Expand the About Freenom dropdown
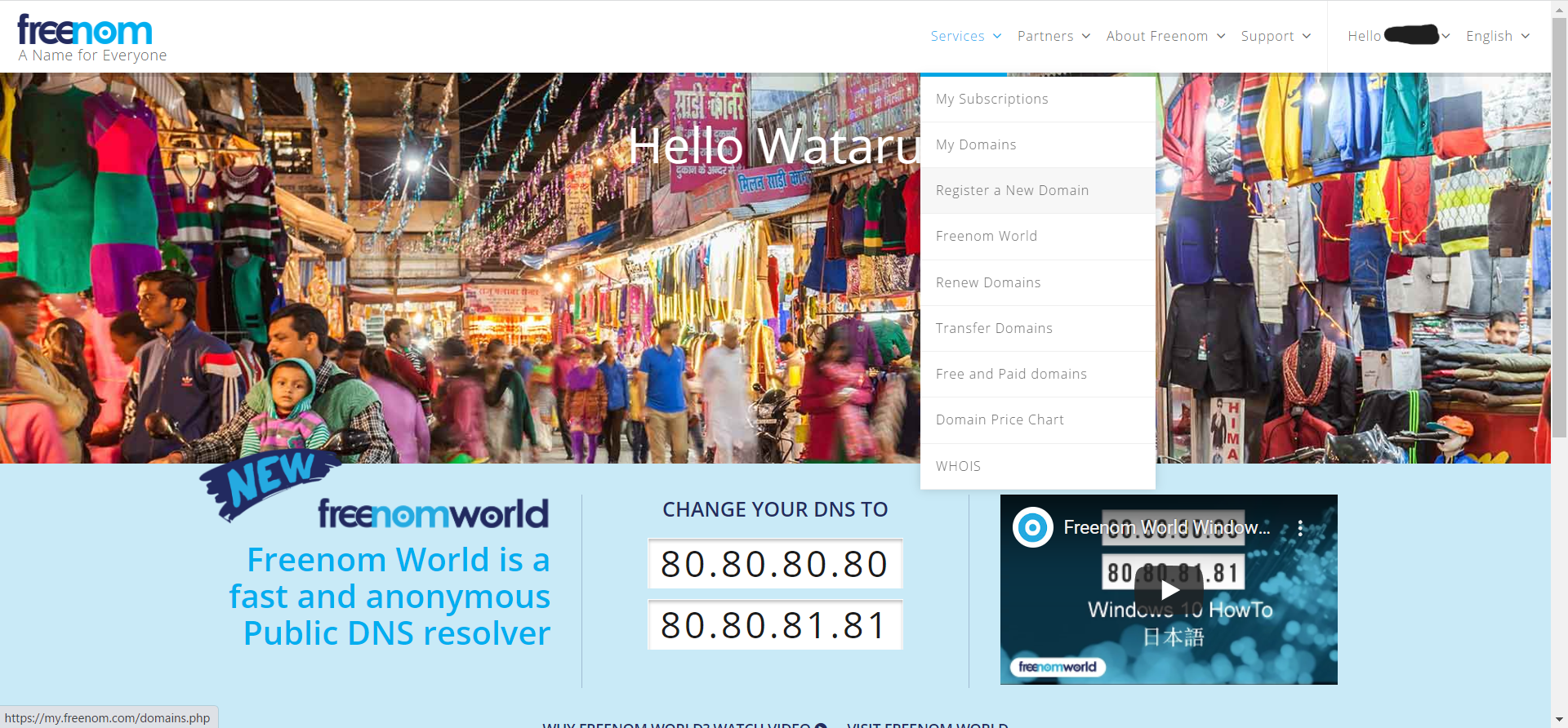 (x=1165, y=36)
